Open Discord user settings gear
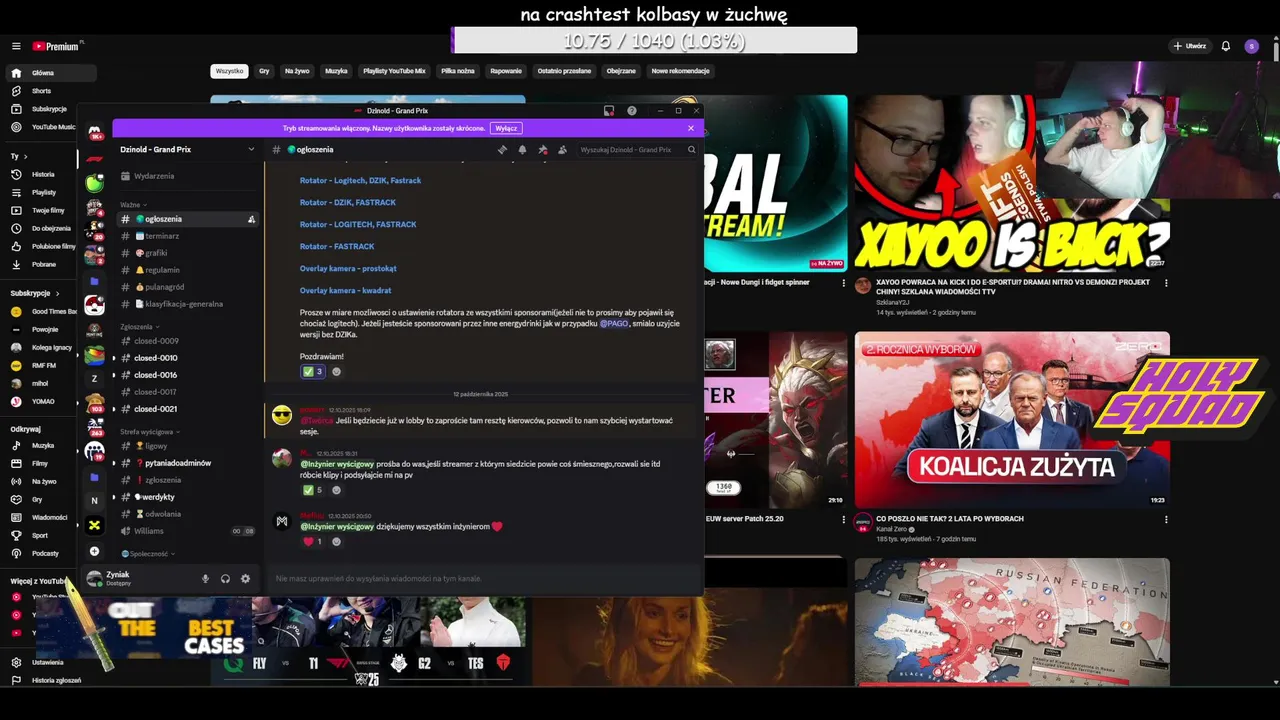The height and width of the screenshot is (720, 1280). pos(245,578)
